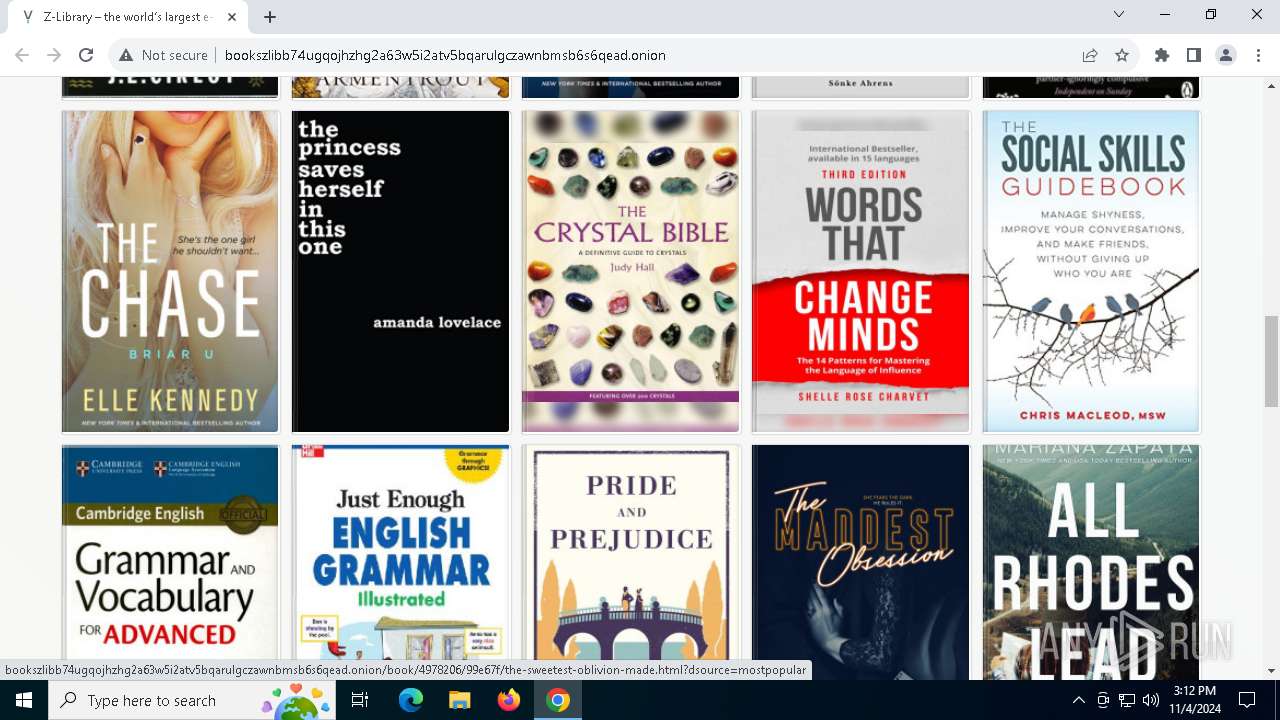The height and width of the screenshot is (720, 1280).
Task: Open the network tray icon
Action: [x=1127, y=700]
